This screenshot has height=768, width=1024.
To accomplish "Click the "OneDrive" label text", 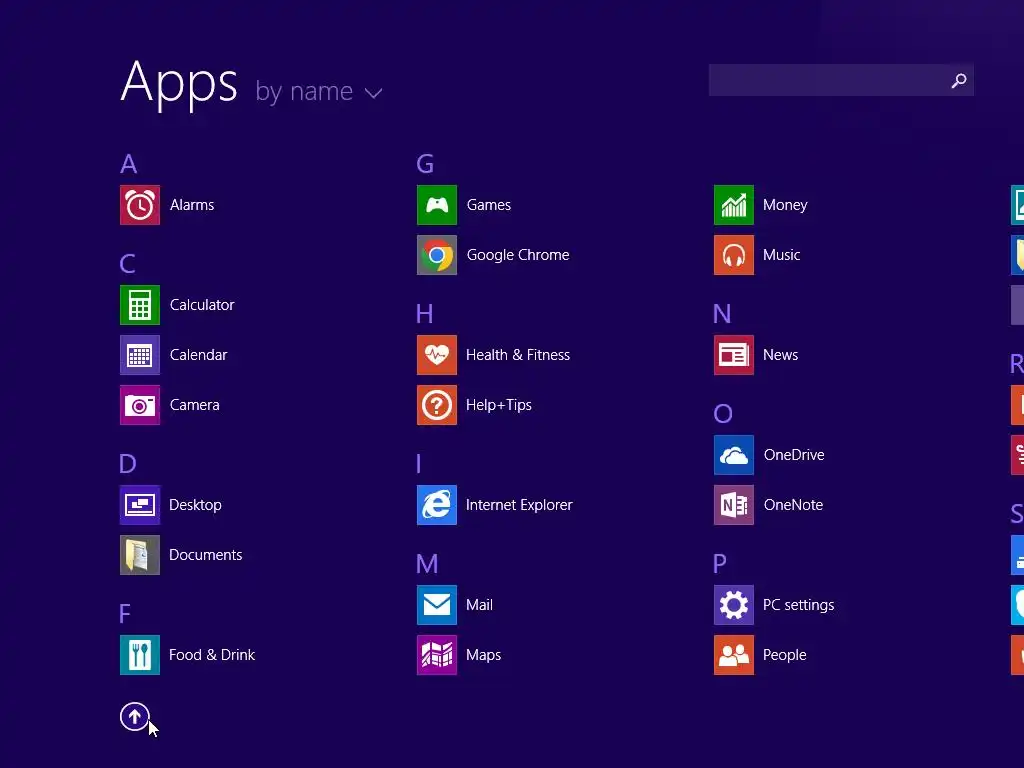I will [x=794, y=455].
